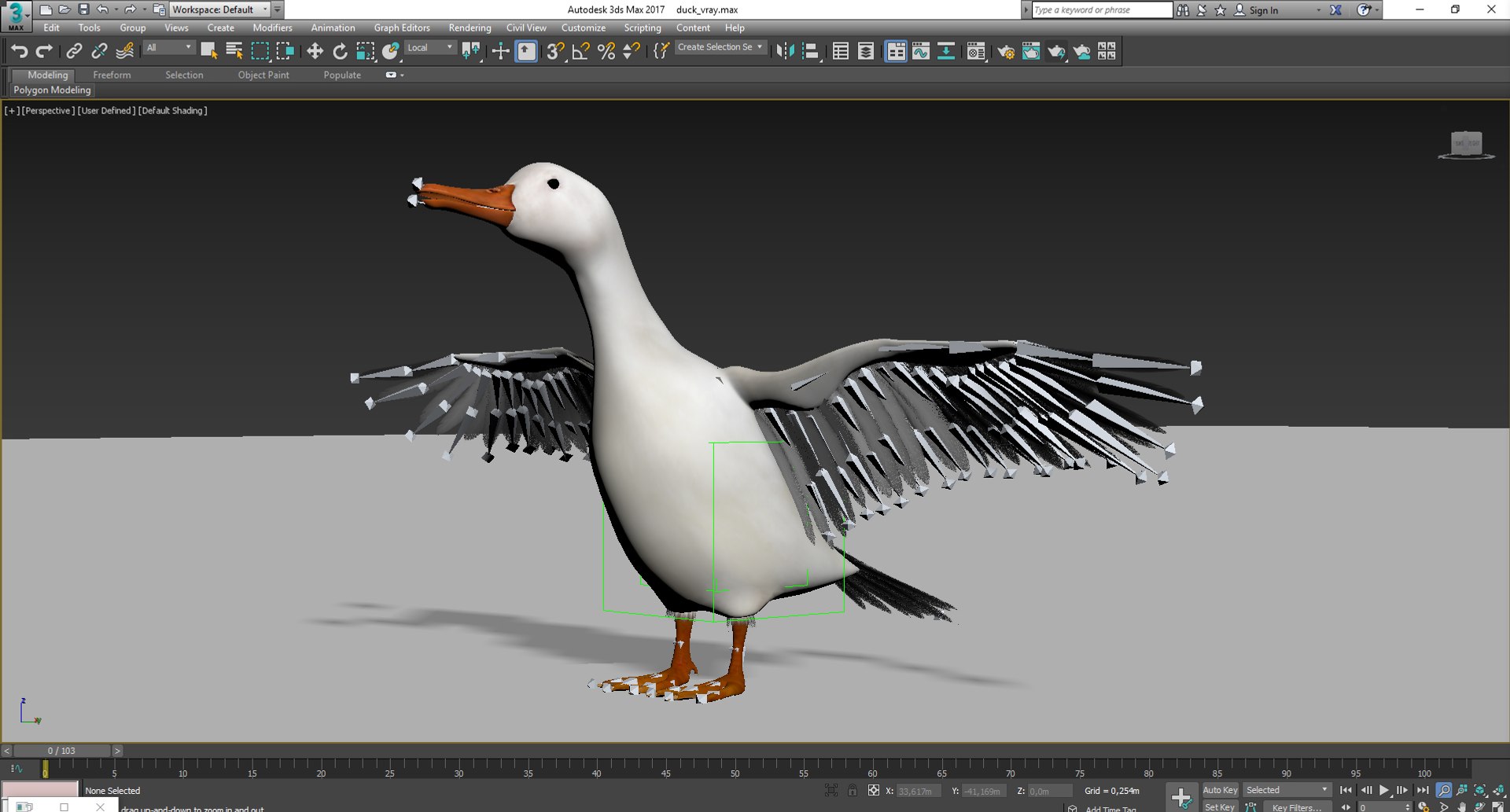The height and width of the screenshot is (812, 1510).
Task: Click the Undo arrow in the main toolbar
Action: tap(20, 51)
